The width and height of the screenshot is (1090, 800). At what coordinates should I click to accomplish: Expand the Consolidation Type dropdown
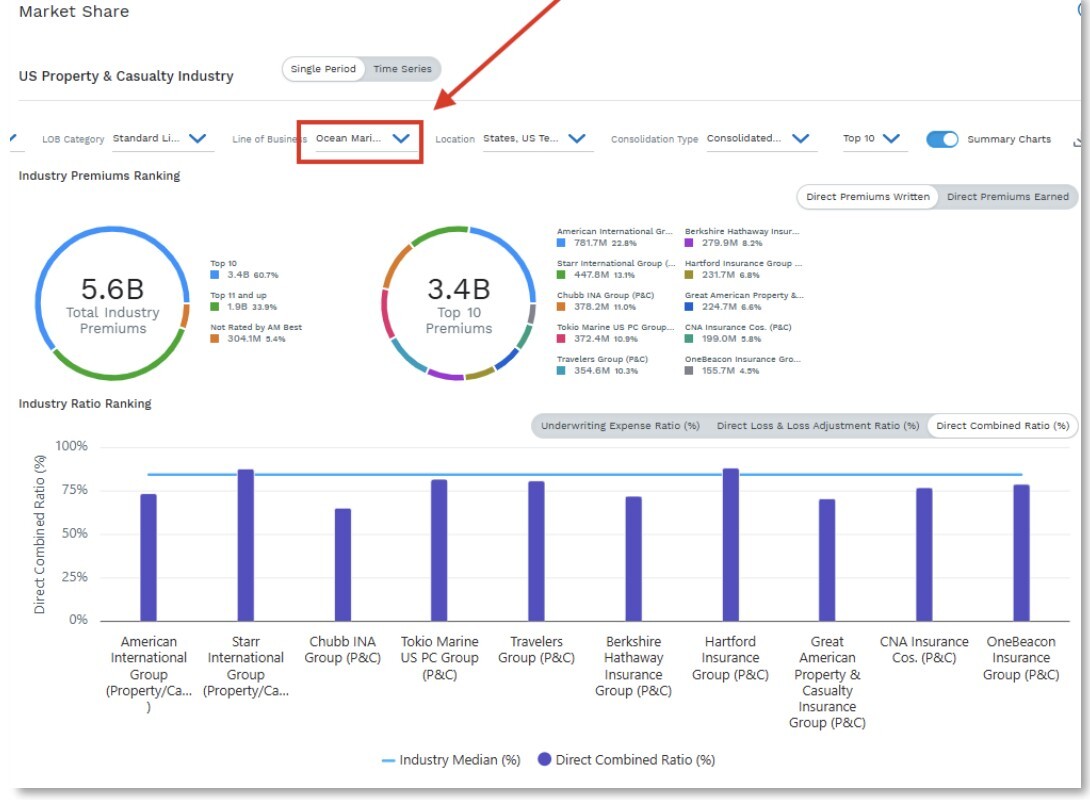[800, 139]
